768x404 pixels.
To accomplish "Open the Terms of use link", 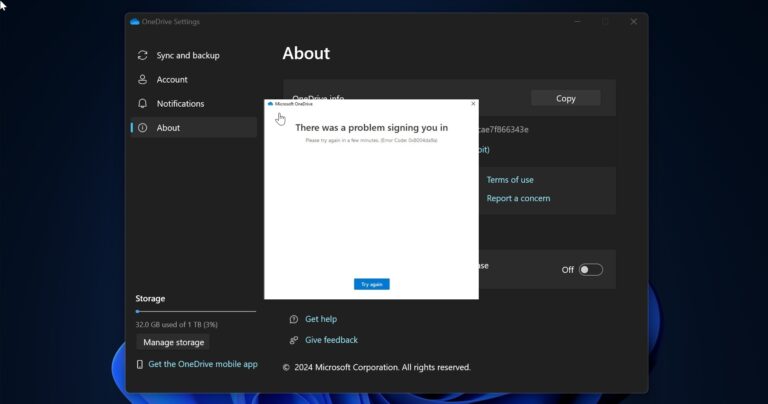I will [x=510, y=180].
